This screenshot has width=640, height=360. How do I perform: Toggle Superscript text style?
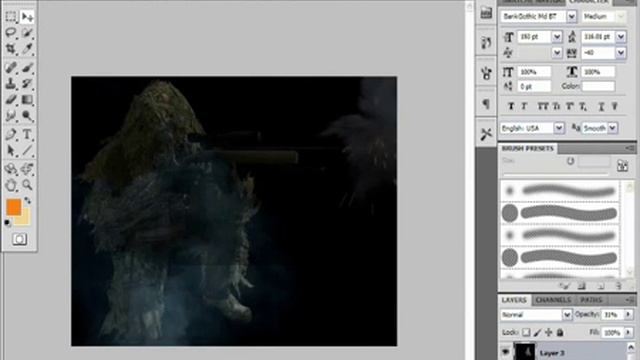coord(570,107)
